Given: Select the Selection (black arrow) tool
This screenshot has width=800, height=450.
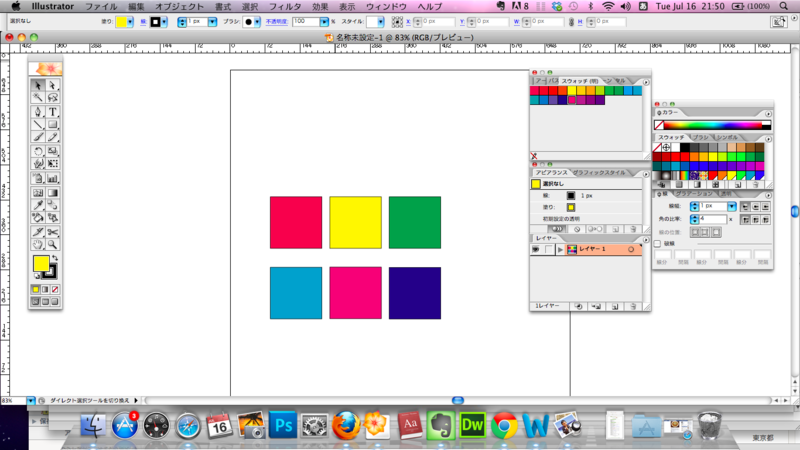Looking at the screenshot, I should click(x=38, y=85).
